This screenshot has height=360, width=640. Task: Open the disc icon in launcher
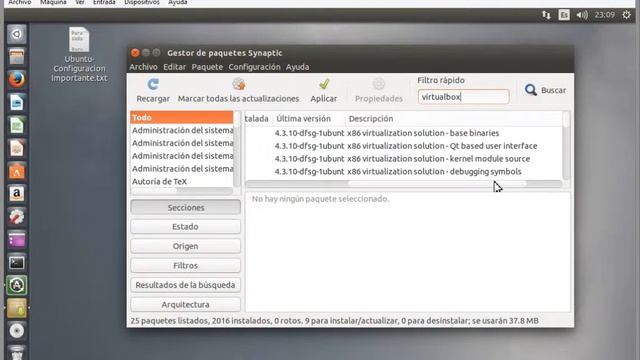pos(16,331)
